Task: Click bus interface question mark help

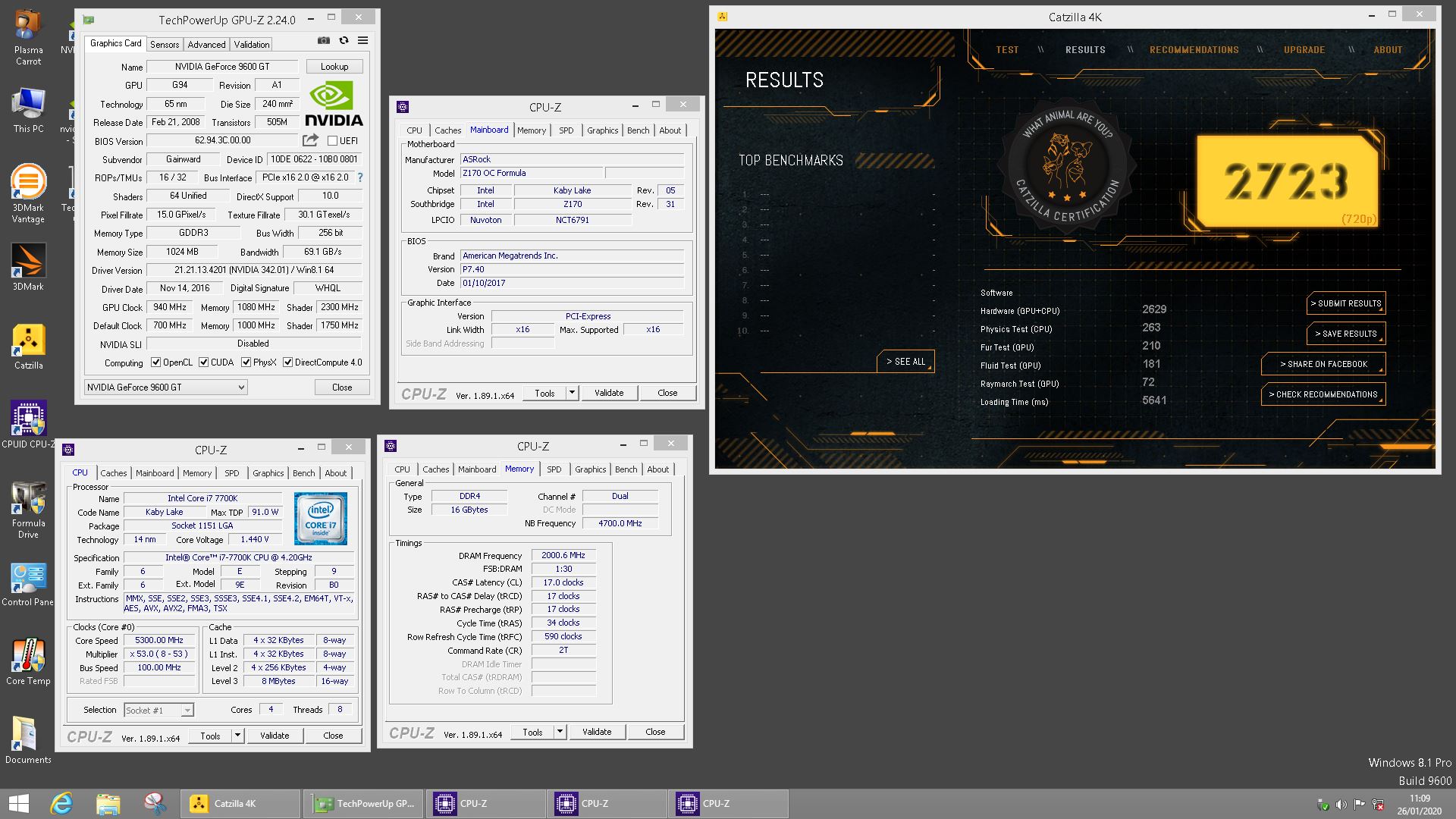Action: [x=359, y=177]
